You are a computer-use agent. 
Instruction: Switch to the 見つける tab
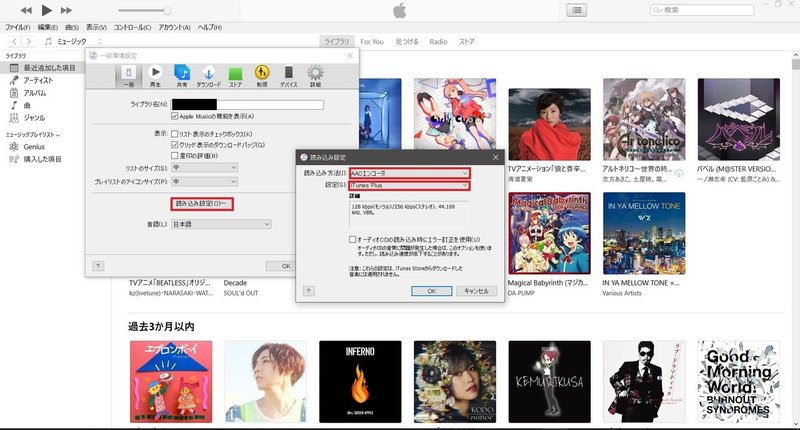click(407, 41)
